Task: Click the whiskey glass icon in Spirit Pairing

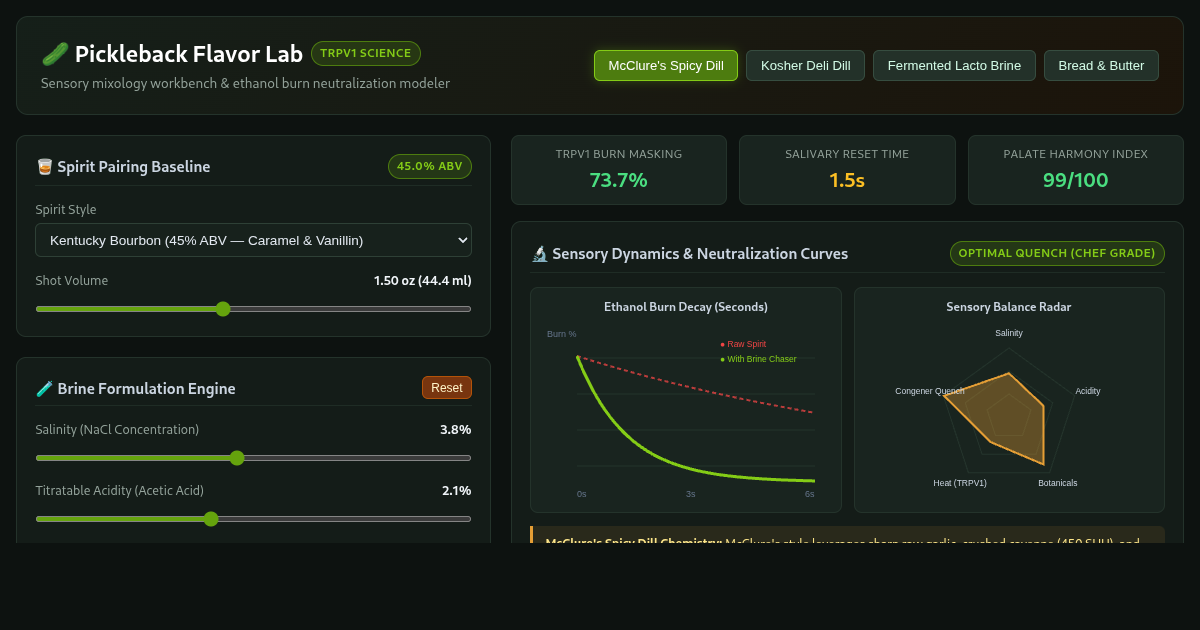Action: [x=44, y=167]
